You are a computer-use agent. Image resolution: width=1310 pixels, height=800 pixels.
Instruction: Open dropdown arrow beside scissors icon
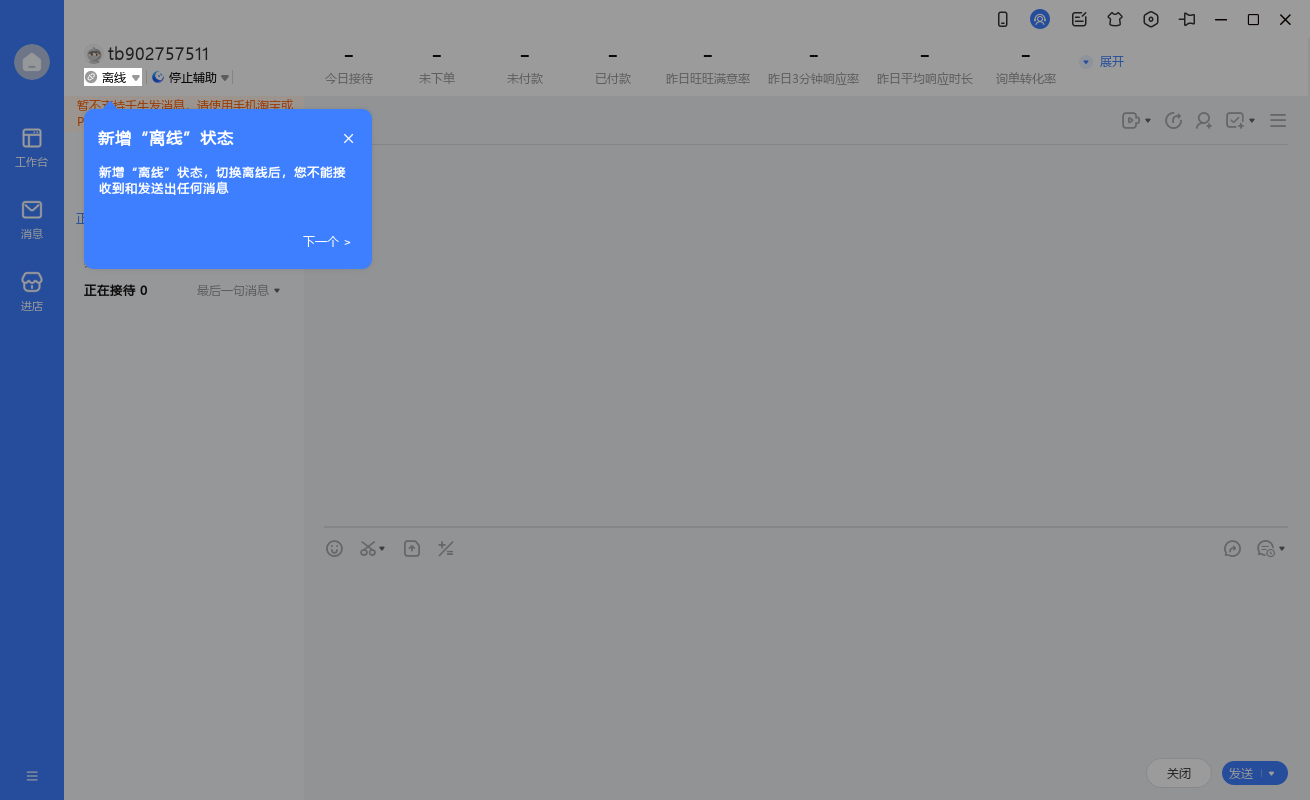382,549
